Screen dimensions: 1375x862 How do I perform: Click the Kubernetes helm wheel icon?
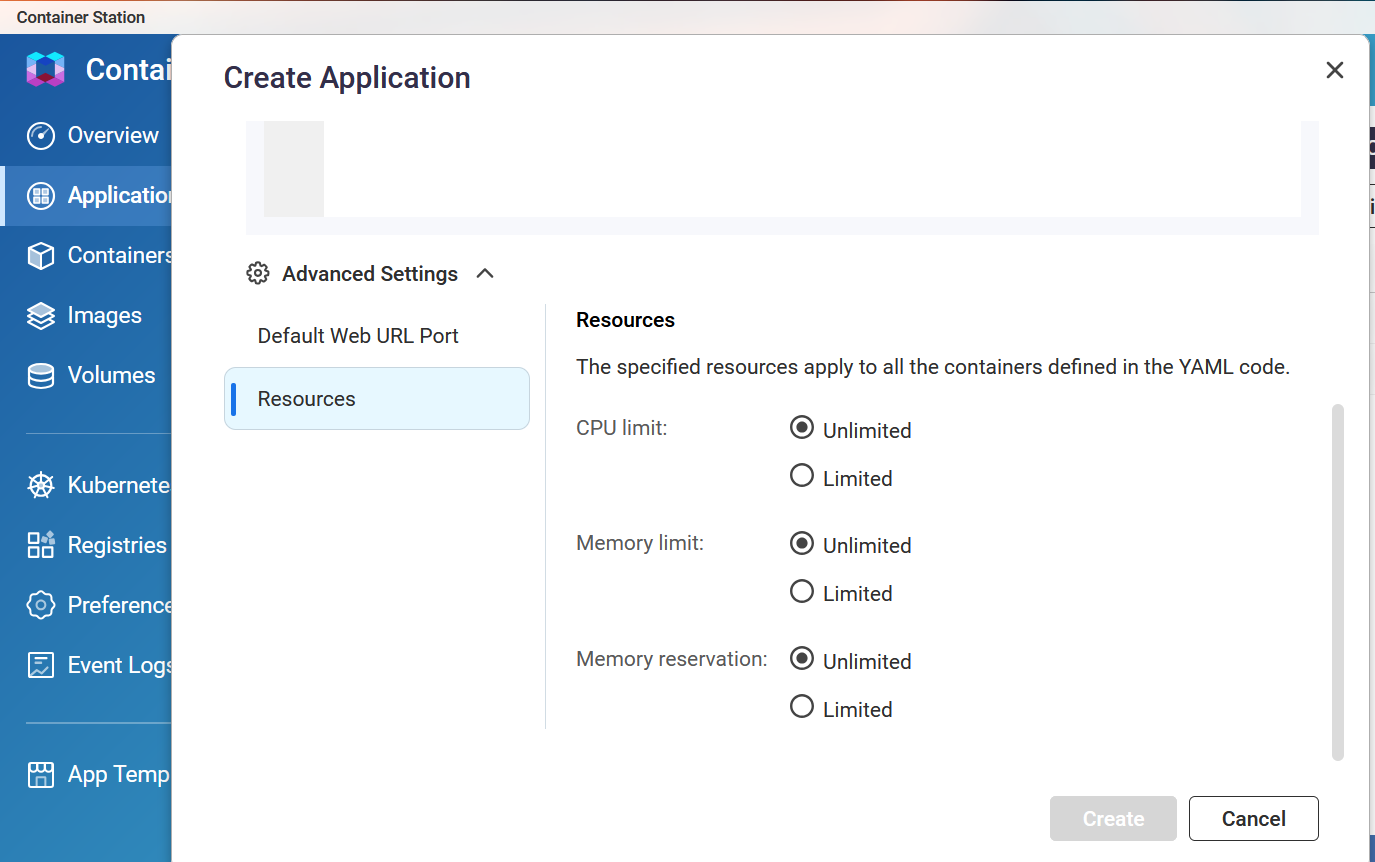(41, 486)
